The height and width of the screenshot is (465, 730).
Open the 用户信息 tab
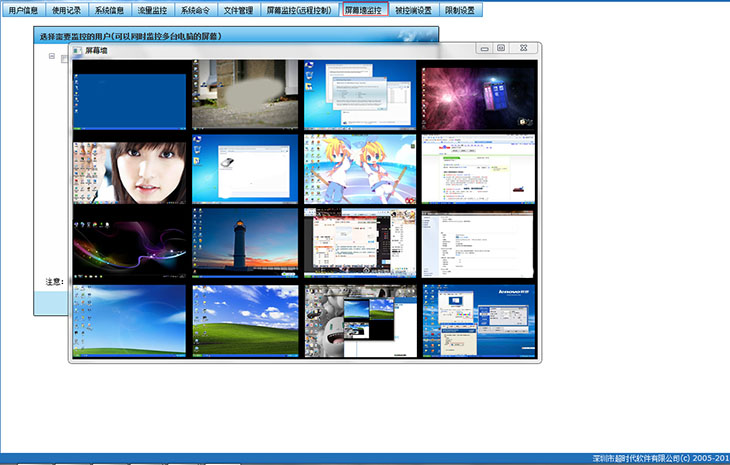pyautogui.click(x=23, y=10)
